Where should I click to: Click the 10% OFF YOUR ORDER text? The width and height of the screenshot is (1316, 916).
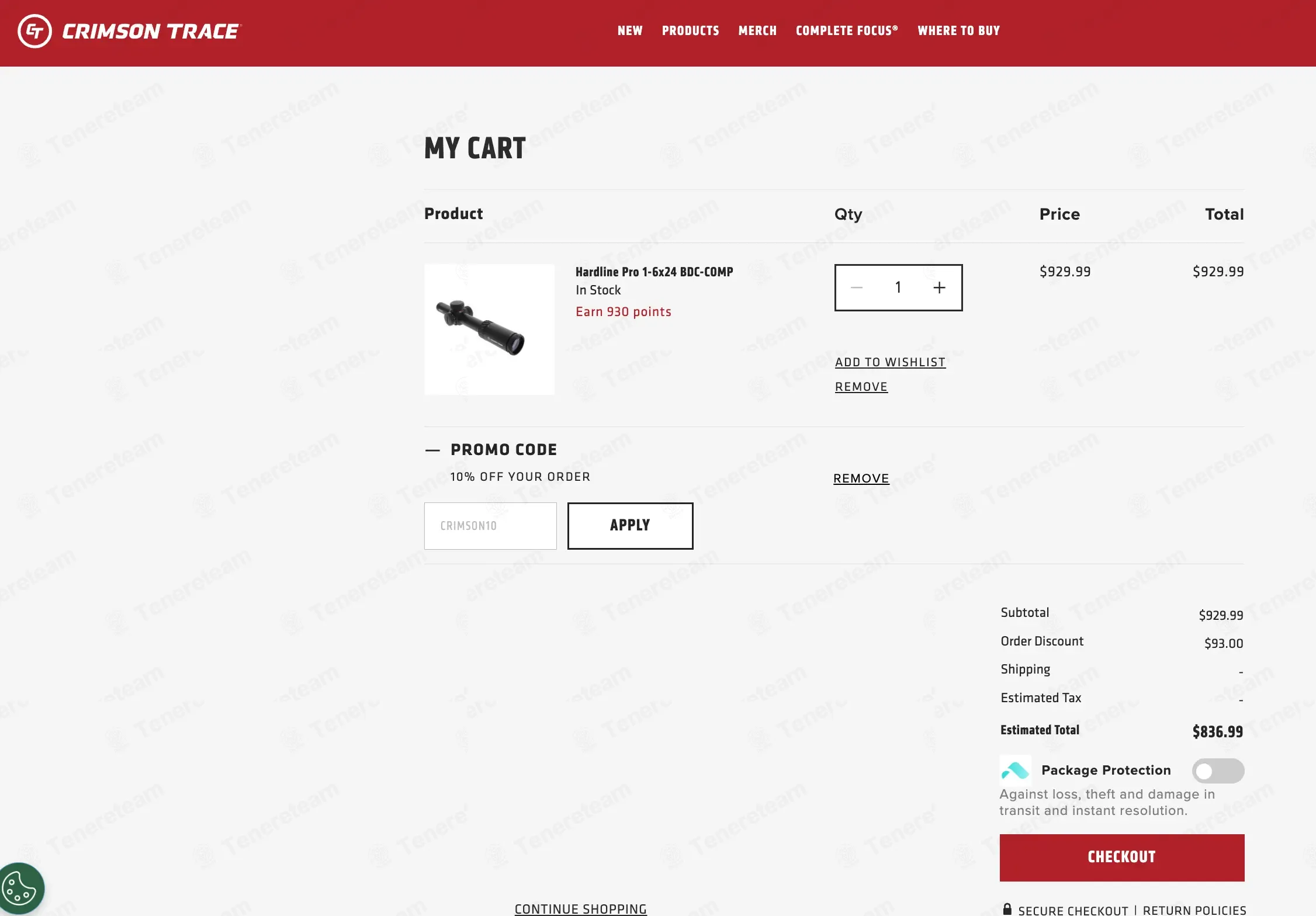point(520,477)
